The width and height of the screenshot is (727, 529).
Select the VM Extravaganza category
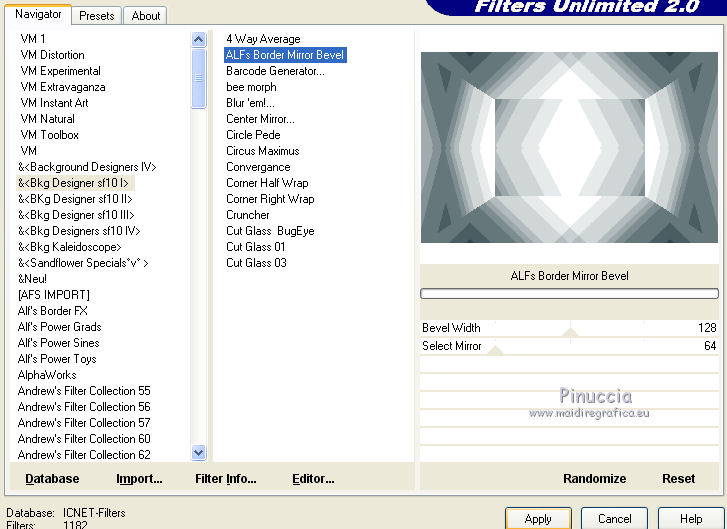coord(63,87)
